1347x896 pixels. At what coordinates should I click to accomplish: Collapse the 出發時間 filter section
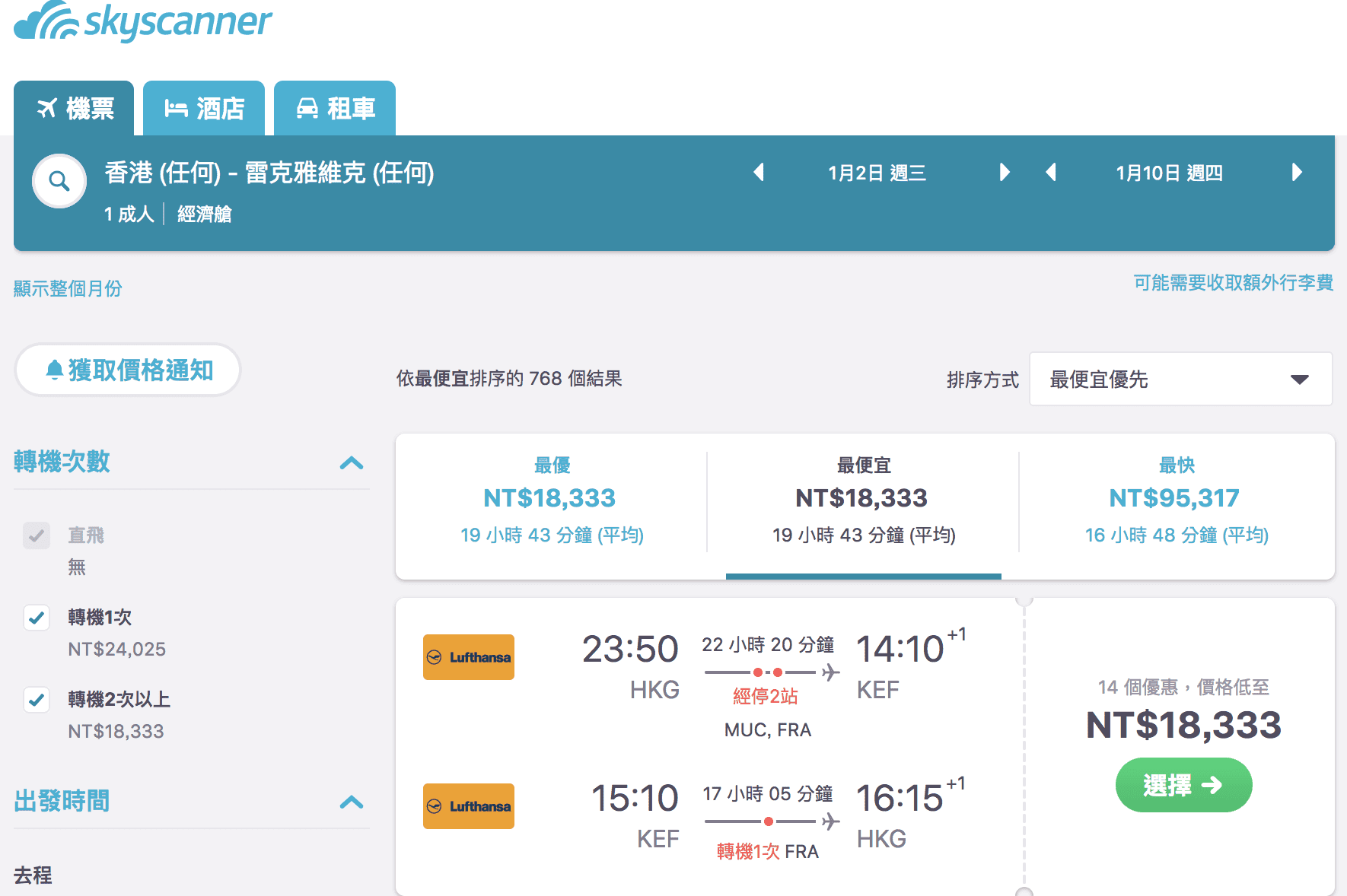coord(352,802)
